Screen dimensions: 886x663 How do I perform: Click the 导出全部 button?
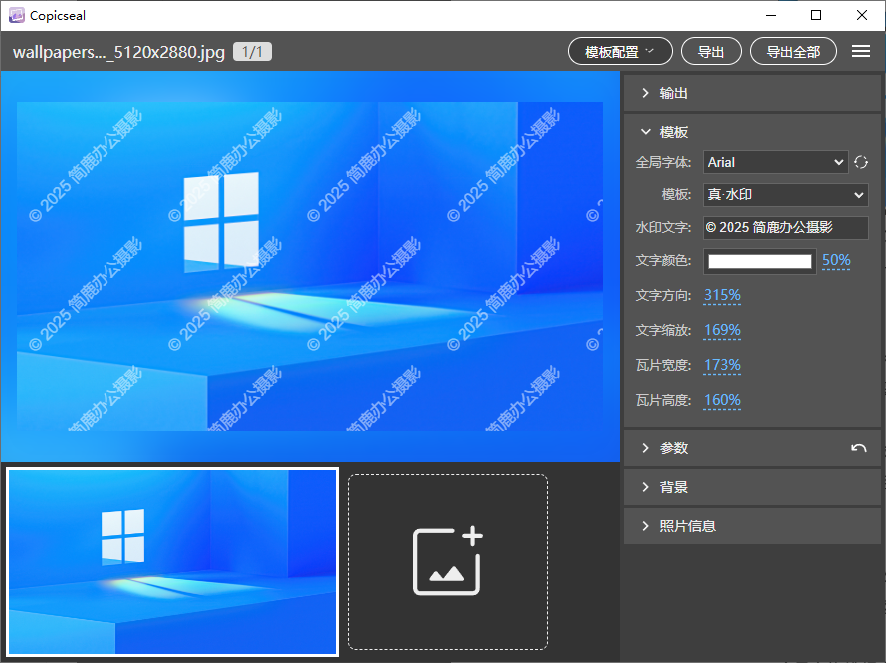click(x=793, y=52)
